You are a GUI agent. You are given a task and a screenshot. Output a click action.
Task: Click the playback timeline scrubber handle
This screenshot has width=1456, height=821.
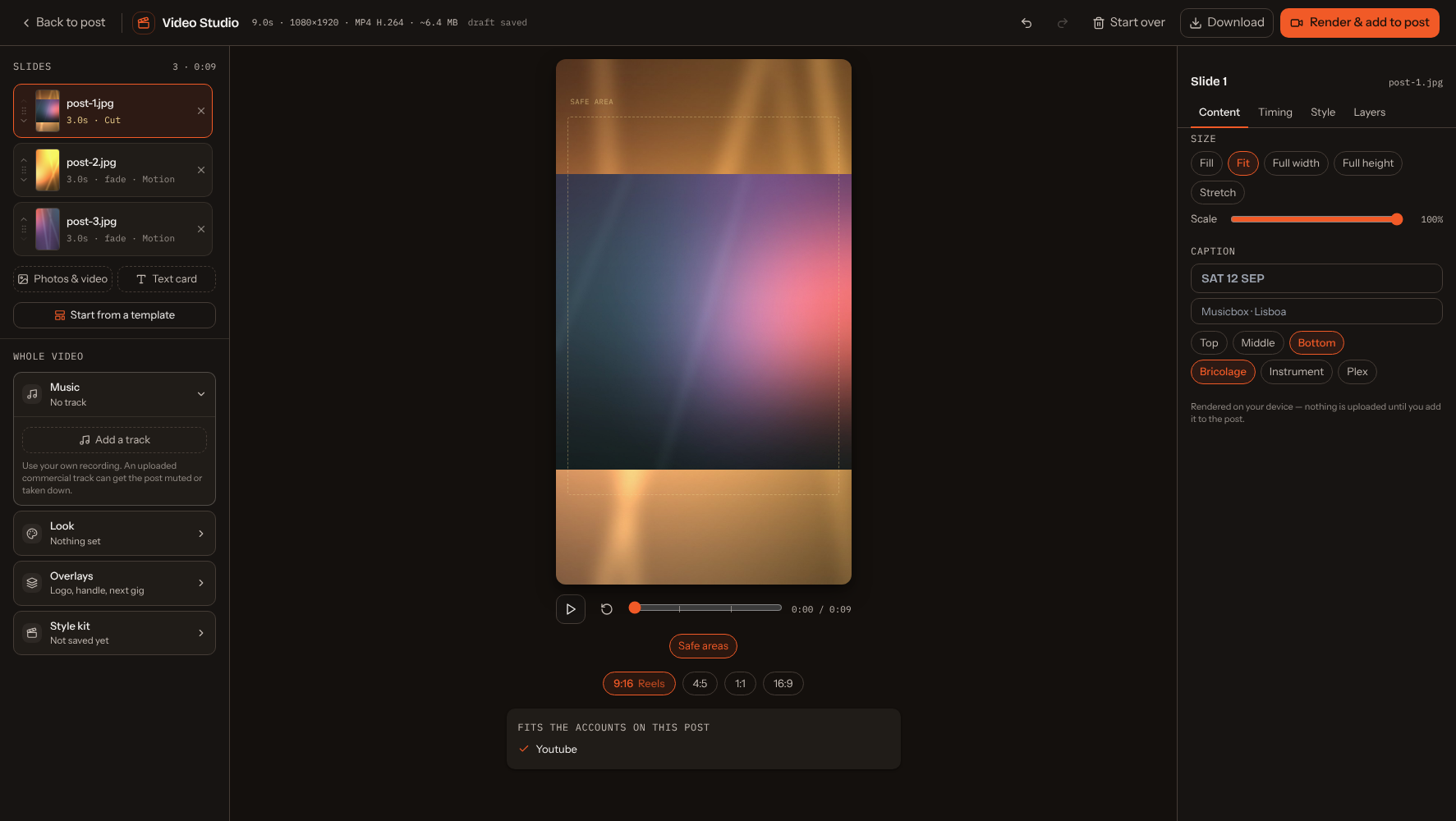pos(634,608)
